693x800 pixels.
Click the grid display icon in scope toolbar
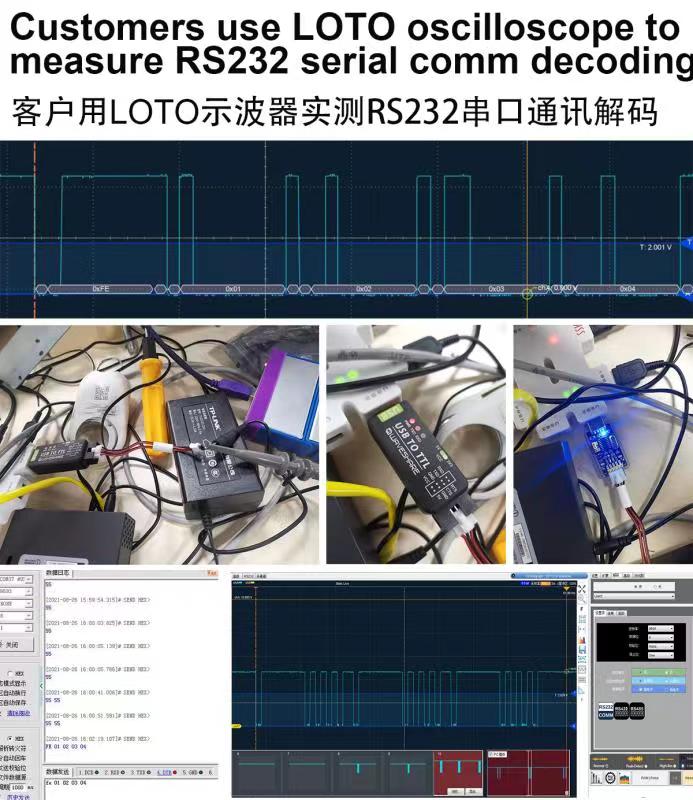tap(582, 619)
